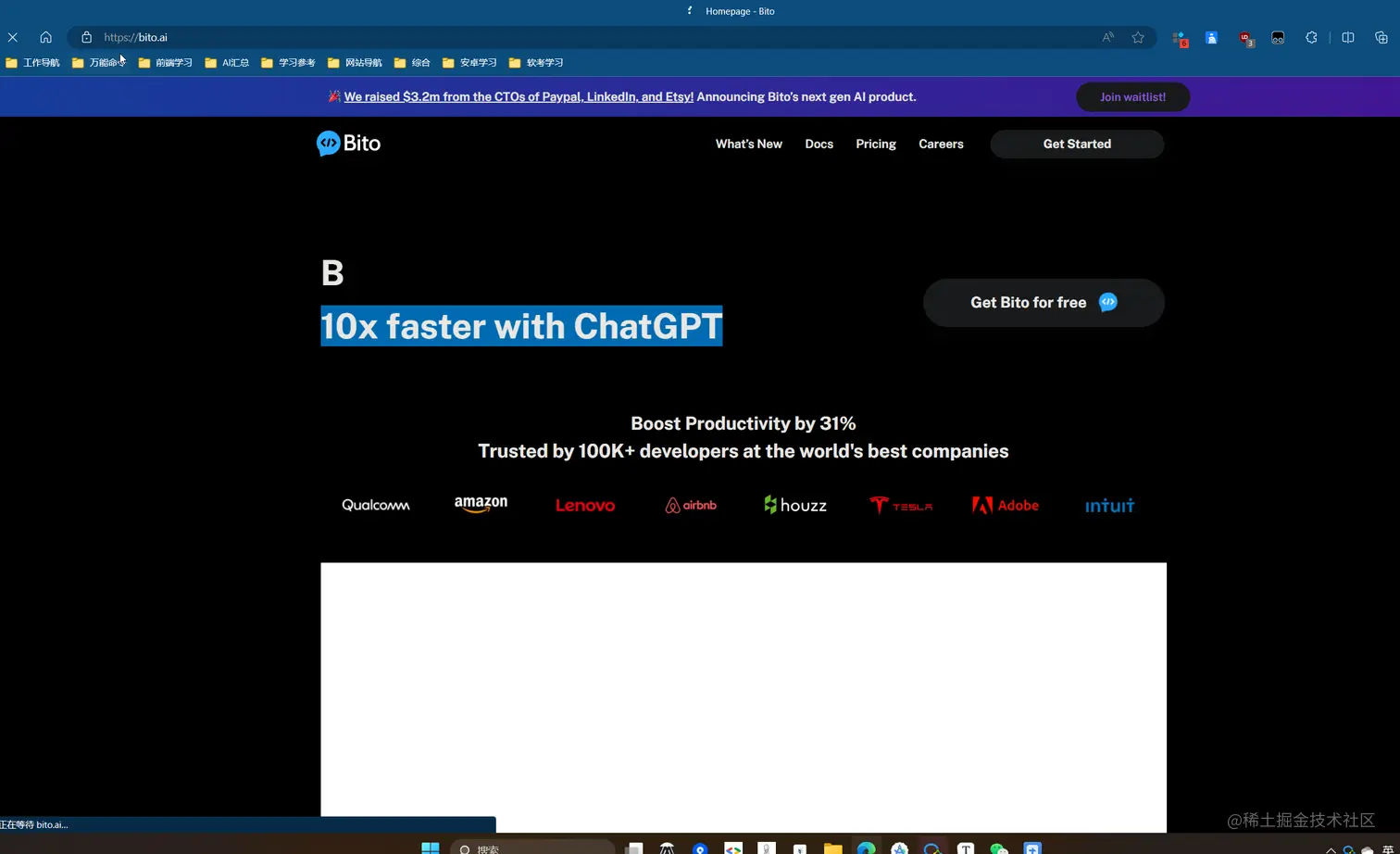The height and width of the screenshot is (854, 1400).
Task: Select the Homepage - Bito tab title
Action: click(740, 11)
